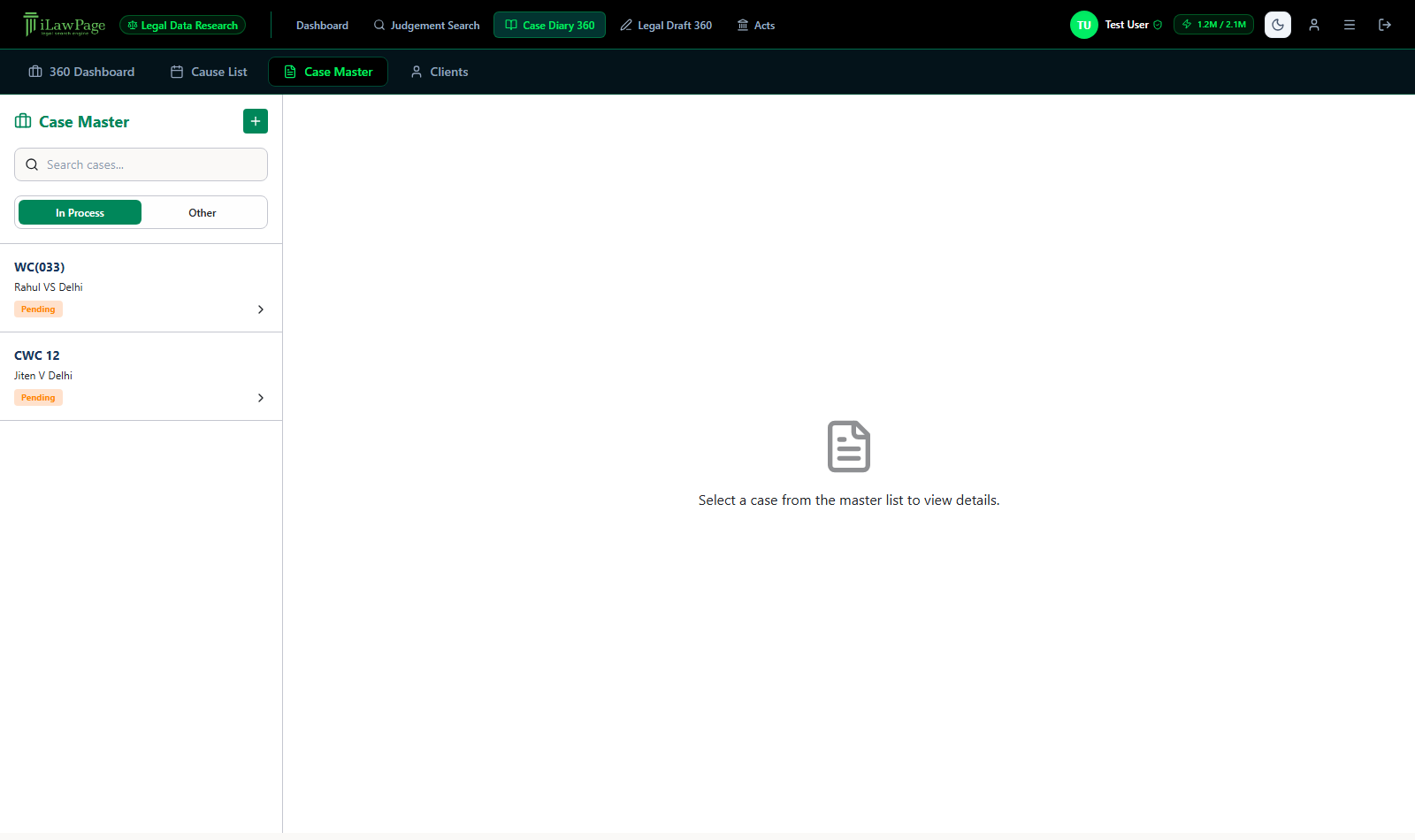Click the empty-state document icon
1415x840 pixels.
point(849,447)
